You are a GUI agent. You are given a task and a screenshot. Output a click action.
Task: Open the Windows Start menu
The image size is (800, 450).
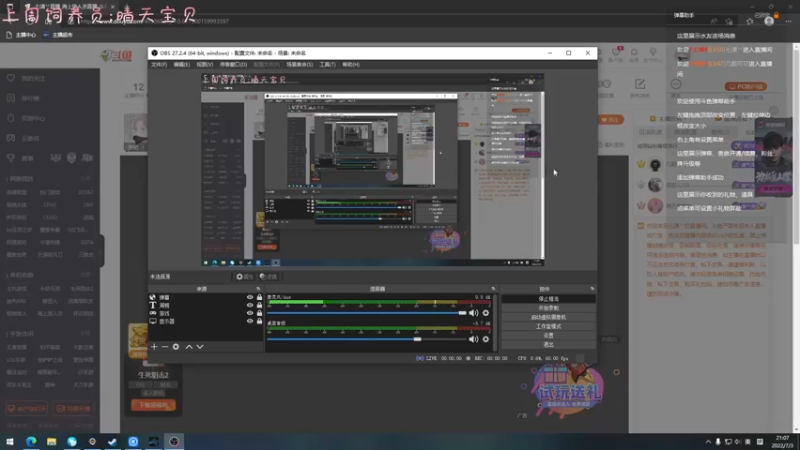(10, 441)
